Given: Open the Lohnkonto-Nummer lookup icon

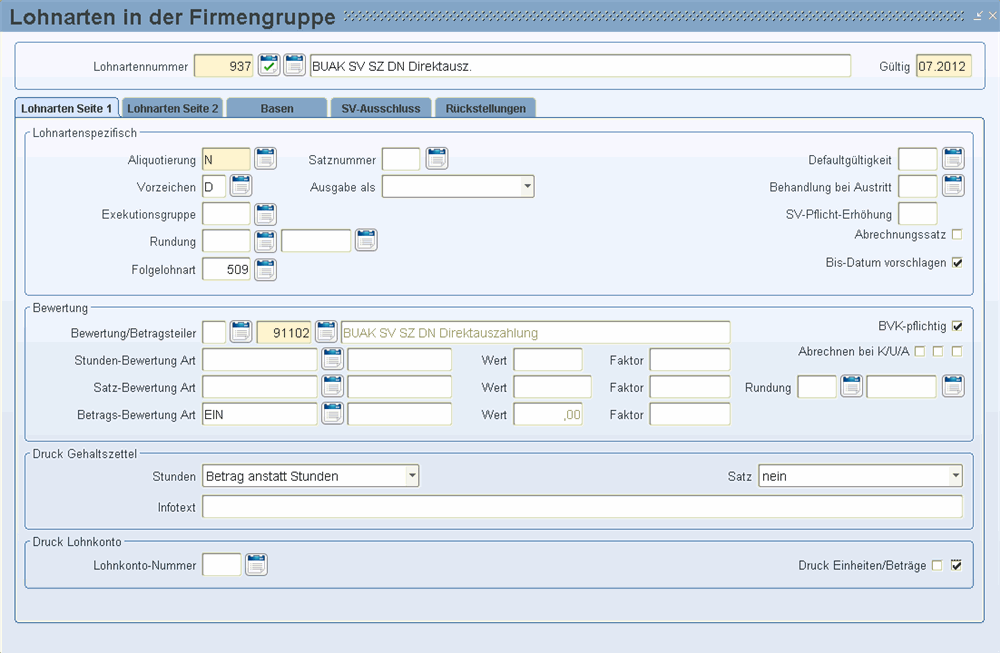Looking at the screenshot, I should pyautogui.click(x=256, y=564).
